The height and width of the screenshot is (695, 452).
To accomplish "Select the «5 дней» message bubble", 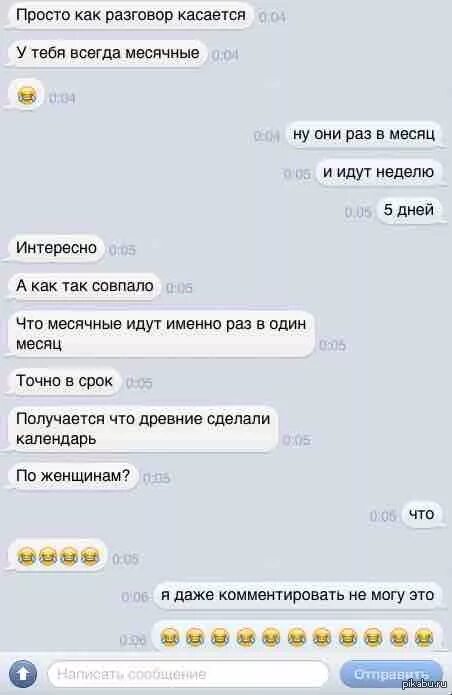I will 409,210.
